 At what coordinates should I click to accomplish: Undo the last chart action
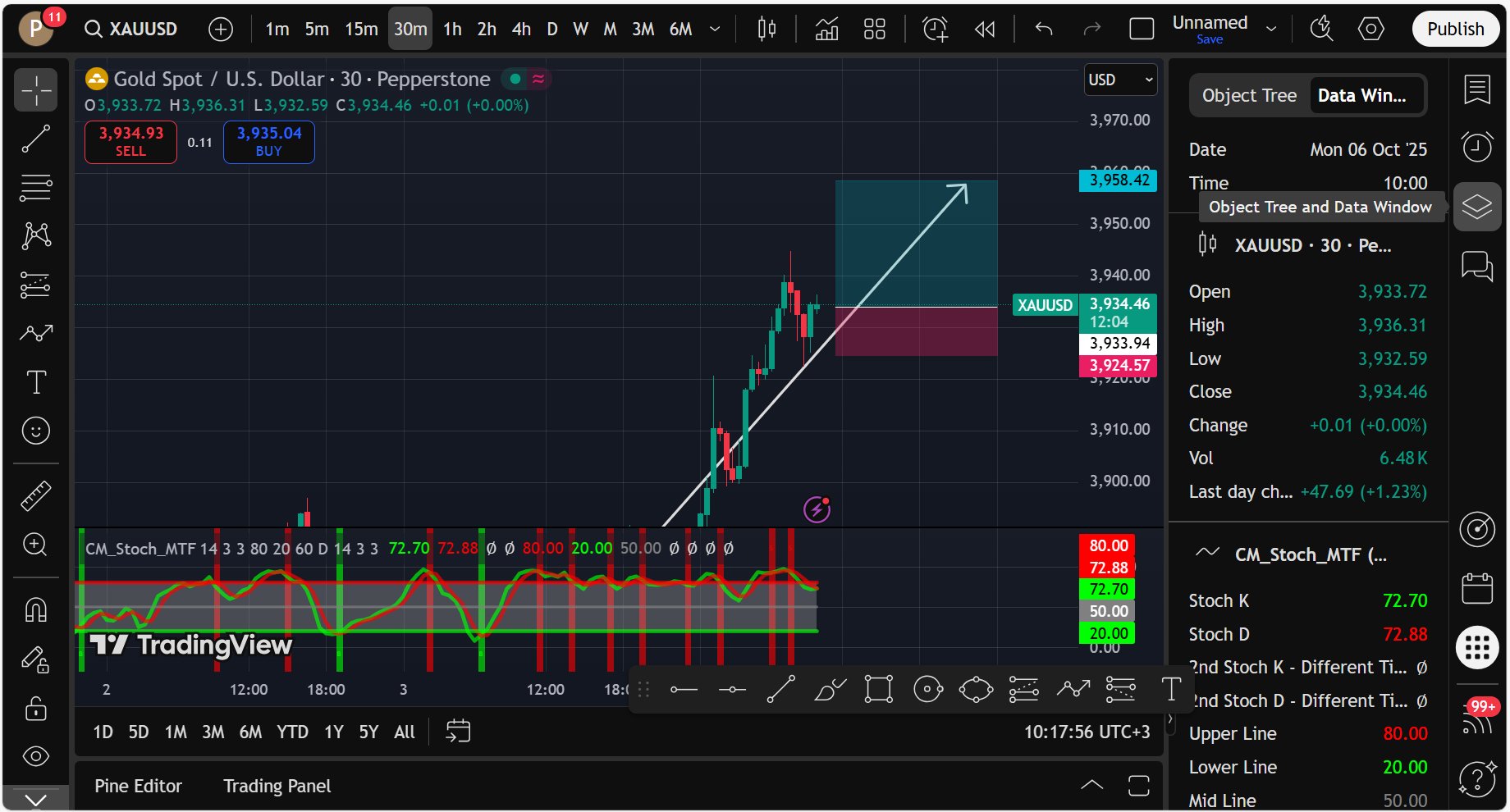tap(1044, 30)
